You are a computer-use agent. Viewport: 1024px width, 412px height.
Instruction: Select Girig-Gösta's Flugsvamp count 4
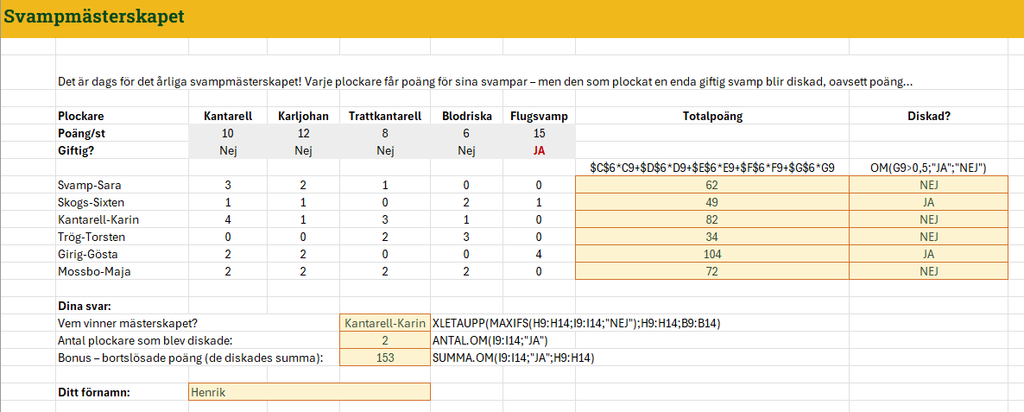tap(539, 254)
